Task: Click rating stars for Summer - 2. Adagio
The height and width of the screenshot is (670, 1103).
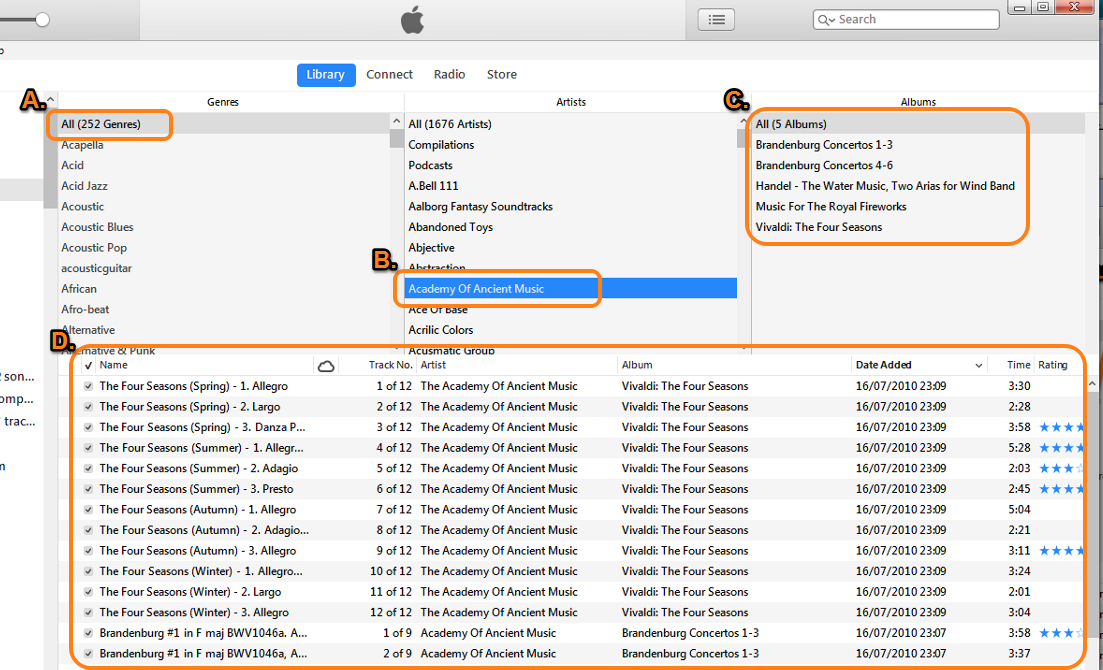Action: pos(1061,469)
